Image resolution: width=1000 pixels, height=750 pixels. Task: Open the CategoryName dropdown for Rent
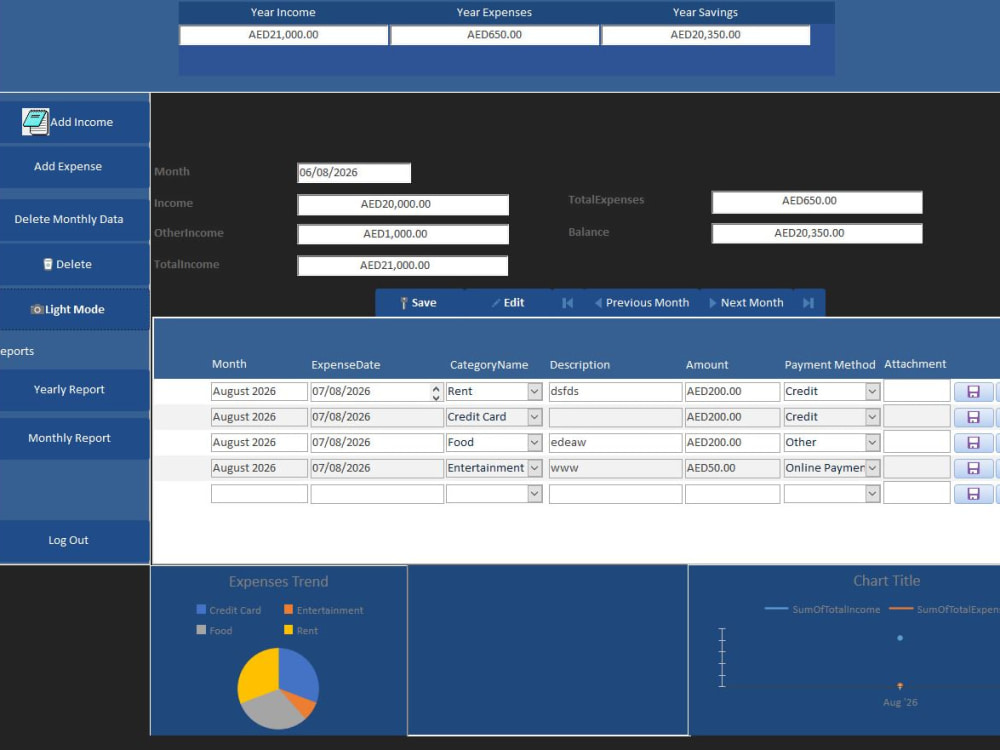coord(534,392)
